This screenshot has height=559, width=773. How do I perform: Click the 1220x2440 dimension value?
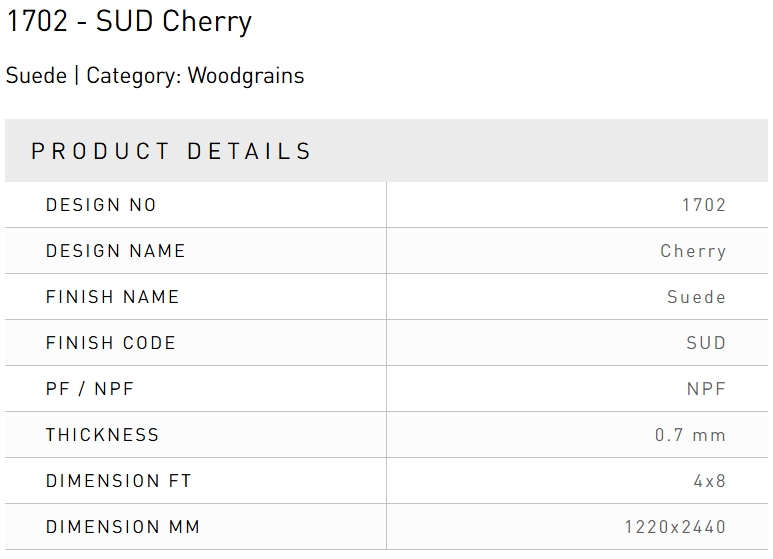point(675,527)
